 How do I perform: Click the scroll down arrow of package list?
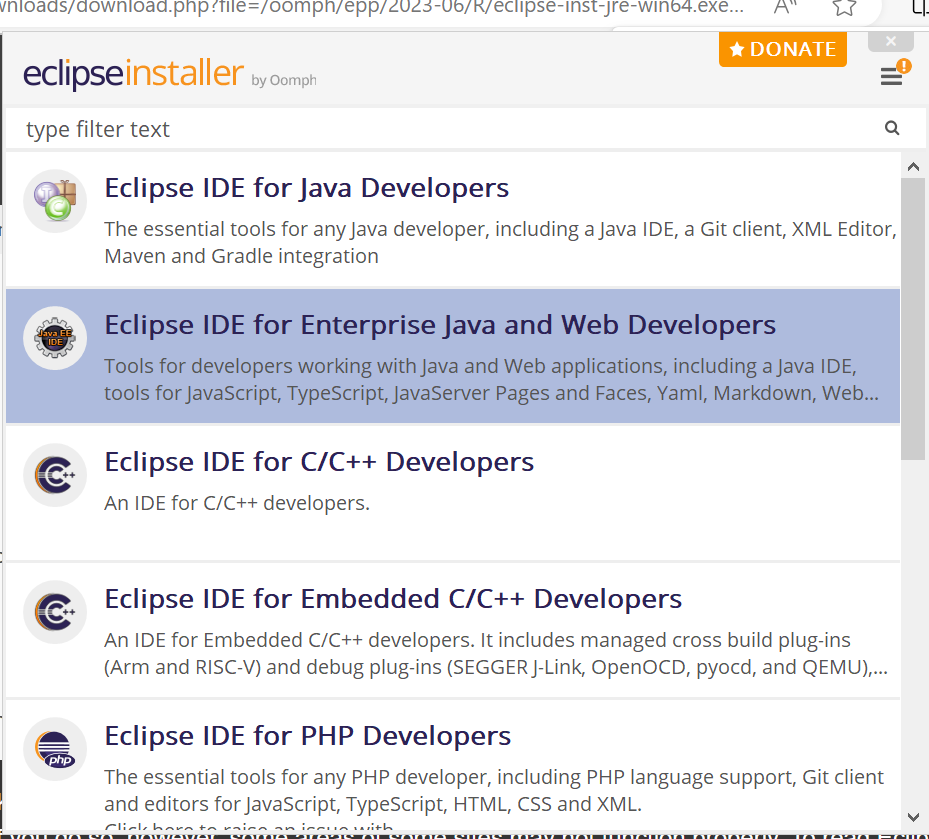tap(913, 818)
